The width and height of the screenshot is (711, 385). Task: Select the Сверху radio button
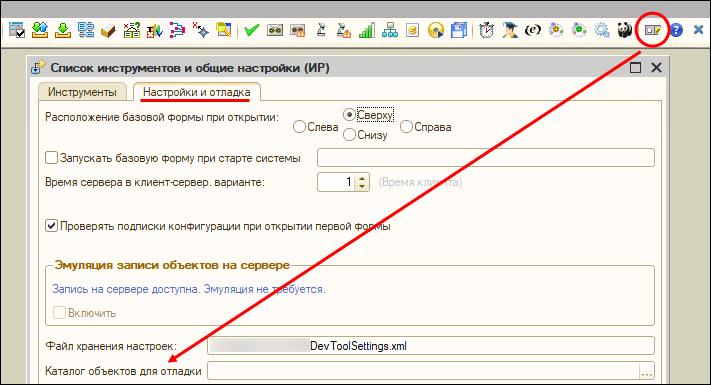349,115
